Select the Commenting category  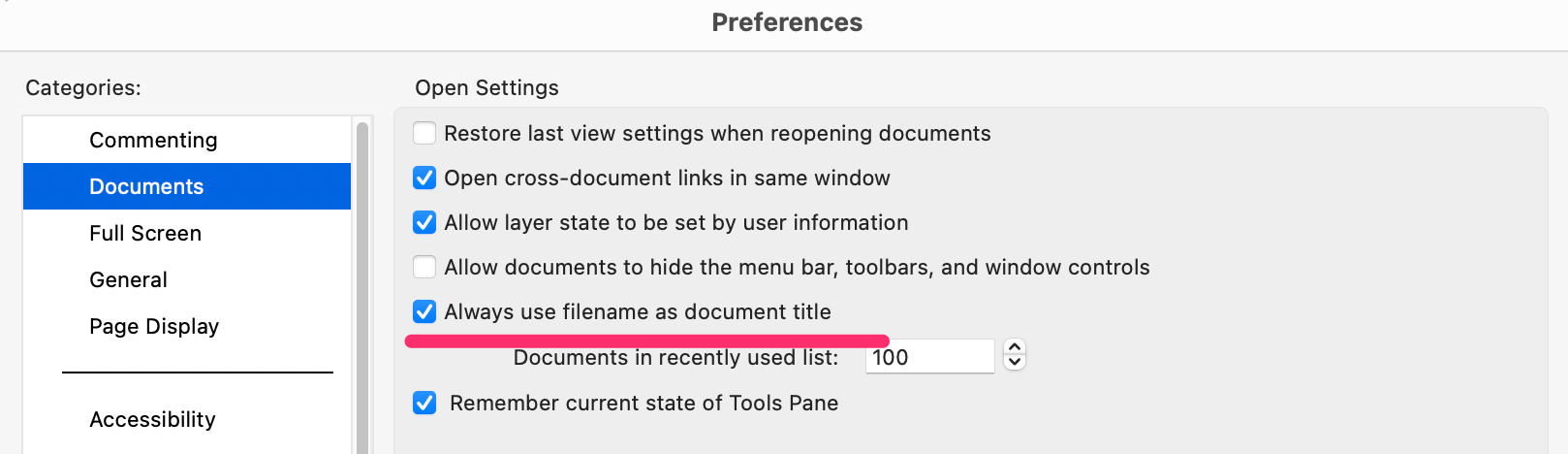click(x=153, y=140)
